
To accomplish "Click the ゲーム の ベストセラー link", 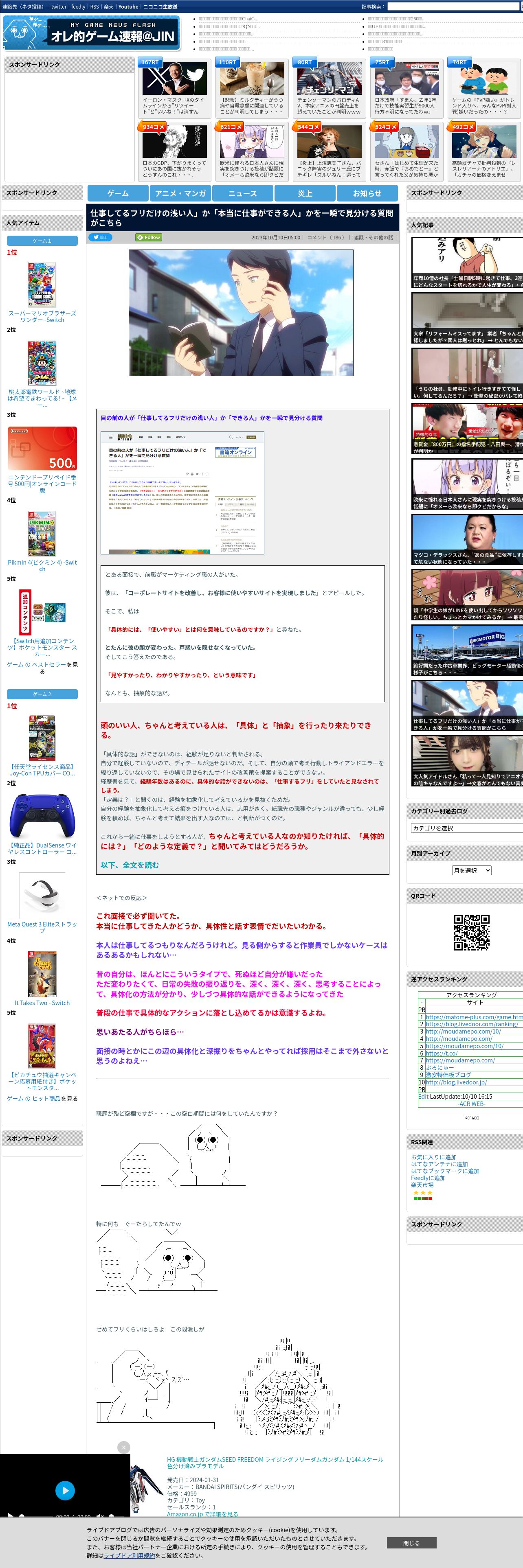I will (36, 665).
